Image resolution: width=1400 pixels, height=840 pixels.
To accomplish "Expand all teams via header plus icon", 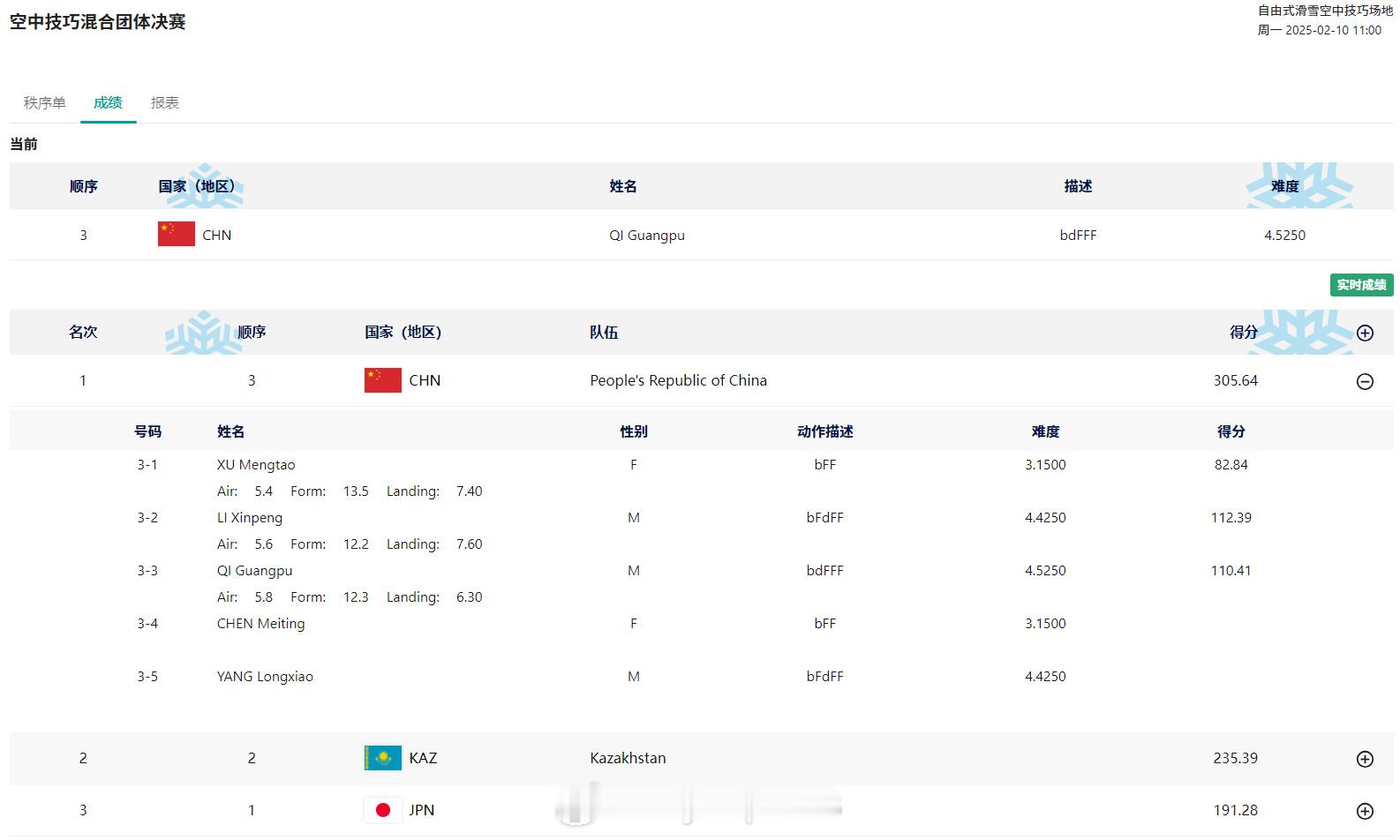I will point(1365,333).
